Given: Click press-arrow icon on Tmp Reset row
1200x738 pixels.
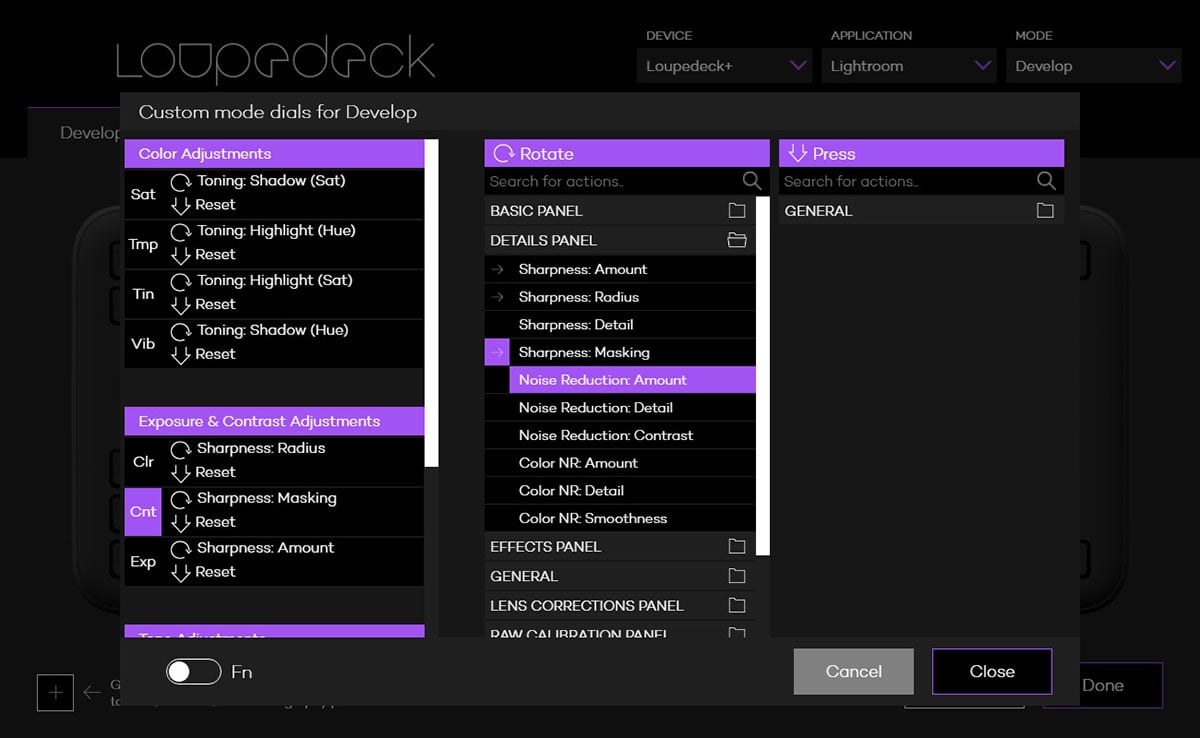Looking at the screenshot, I should (181, 255).
